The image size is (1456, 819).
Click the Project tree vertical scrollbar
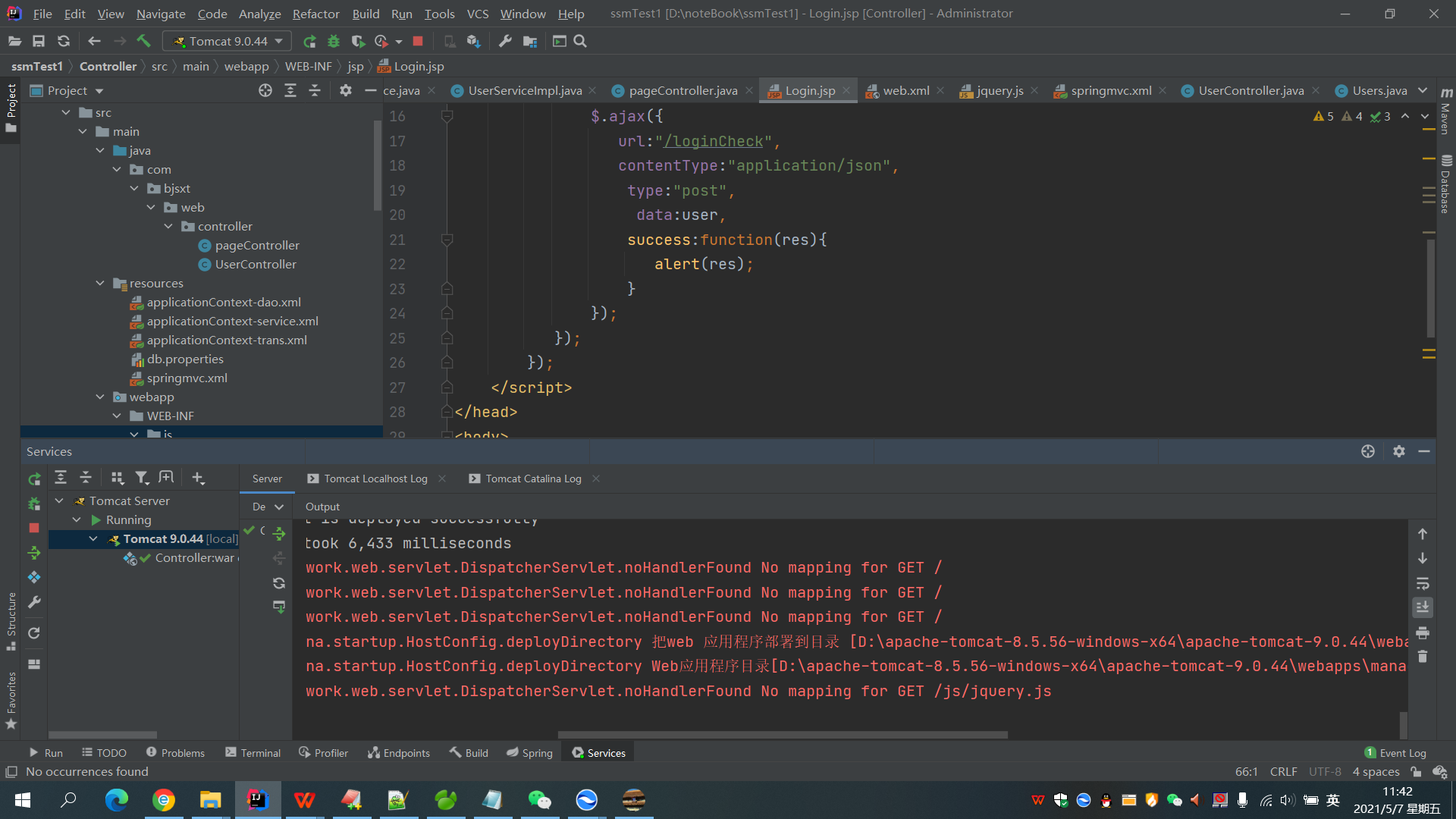point(378,165)
